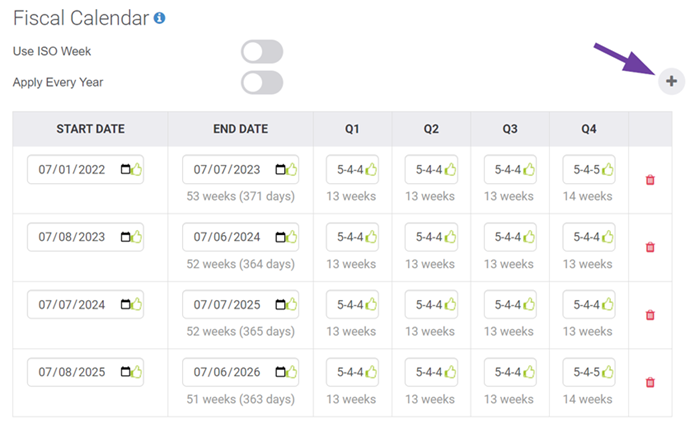This screenshot has height=424, width=694.
Task: Click the add fiscal year plus button
Action: pyautogui.click(x=671, y=80)
